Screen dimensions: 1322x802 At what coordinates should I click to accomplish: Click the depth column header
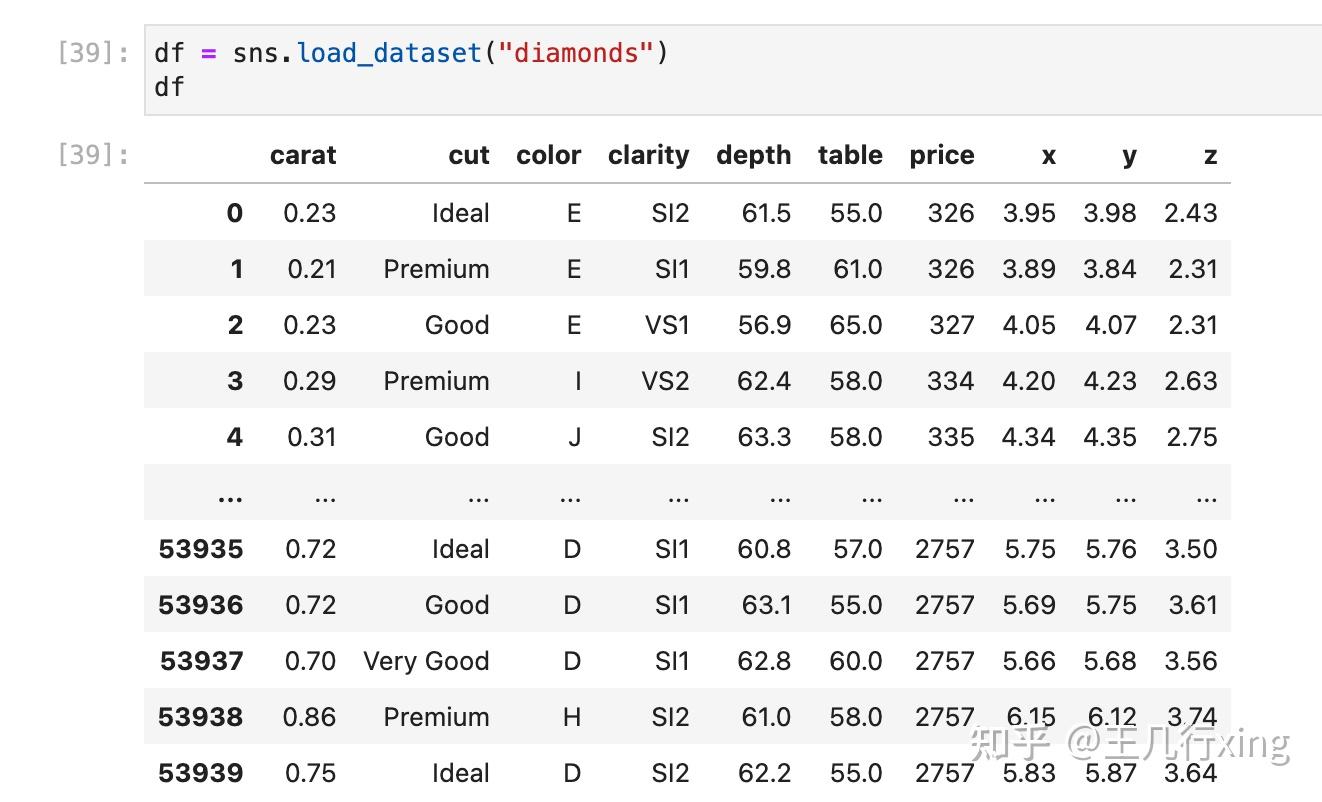[753, 155]
